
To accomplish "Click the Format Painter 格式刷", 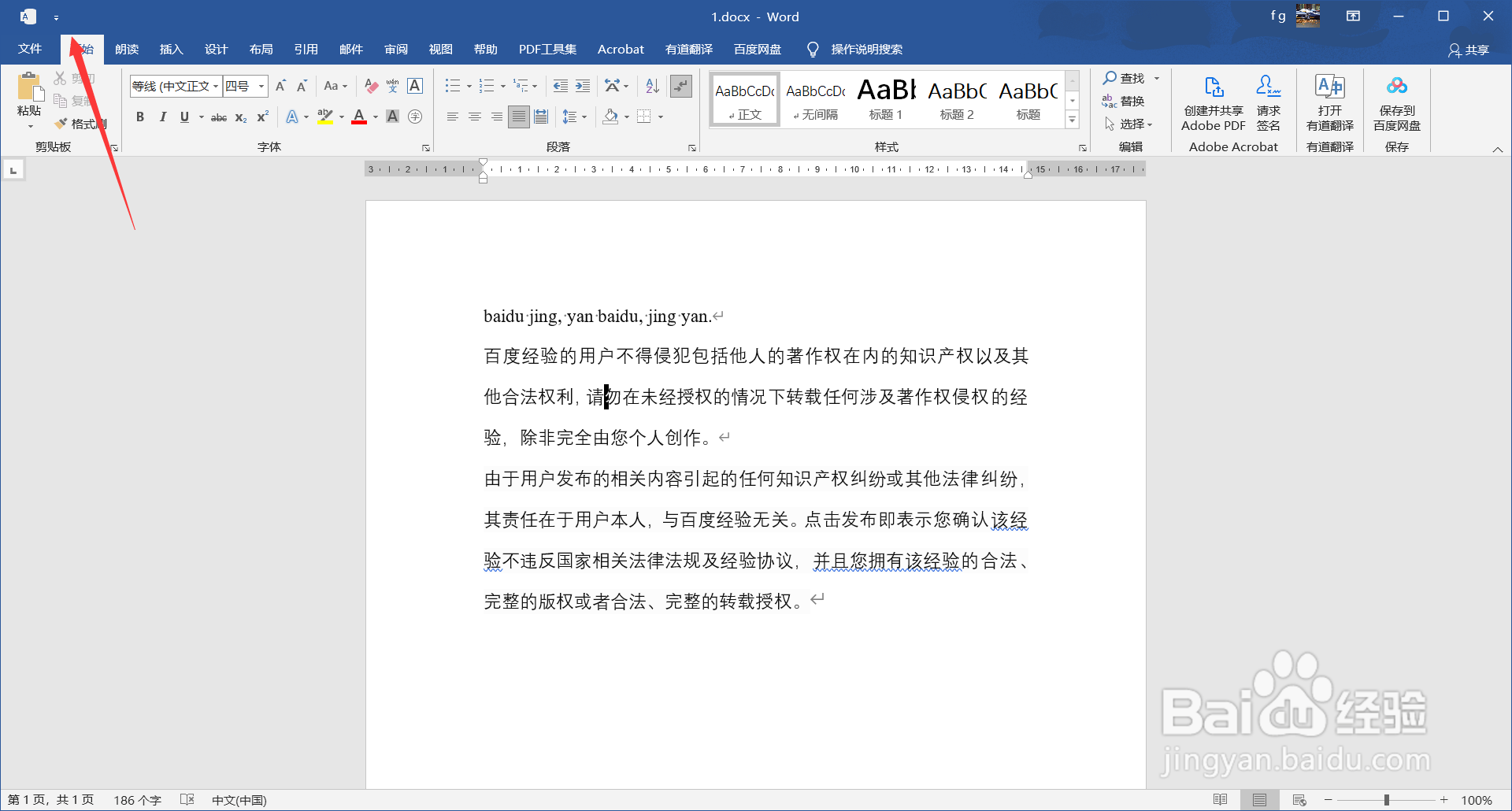I will [80, 124].
